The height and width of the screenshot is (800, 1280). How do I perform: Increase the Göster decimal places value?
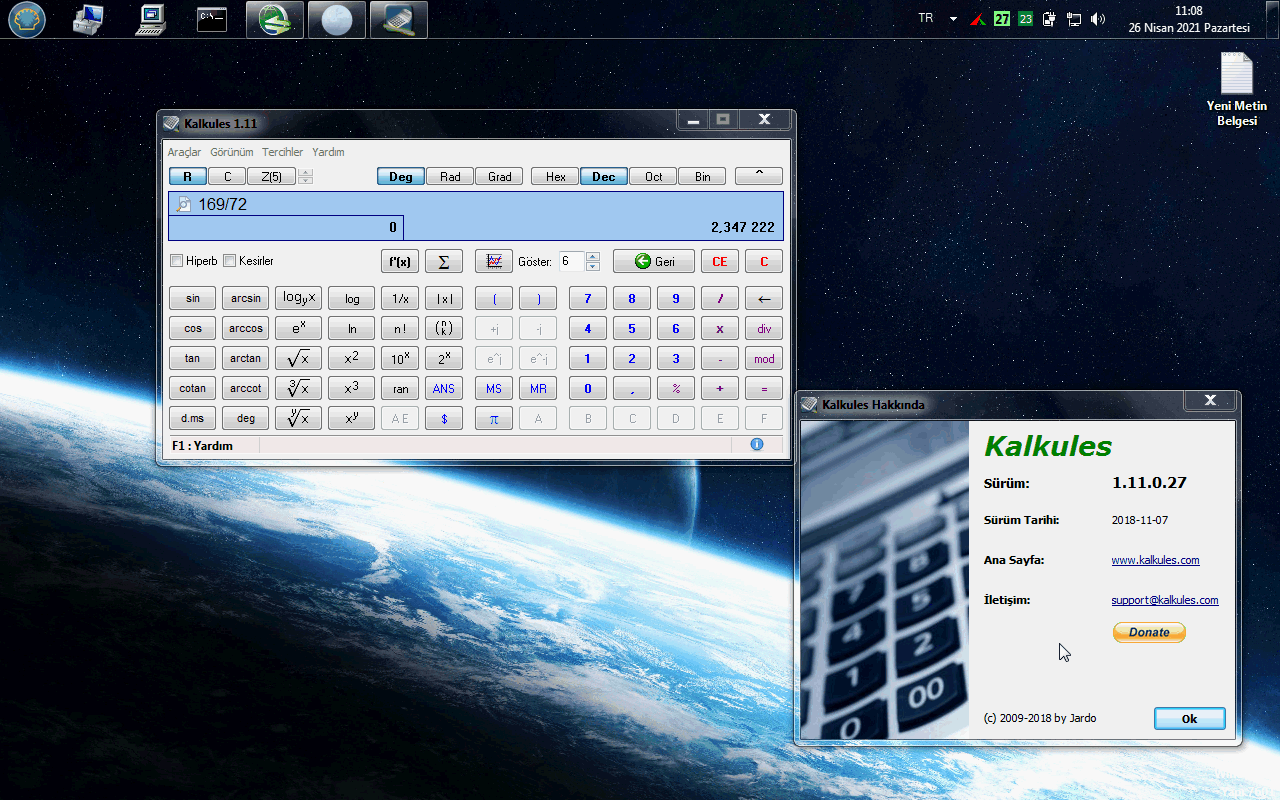(x=593, y=256)
